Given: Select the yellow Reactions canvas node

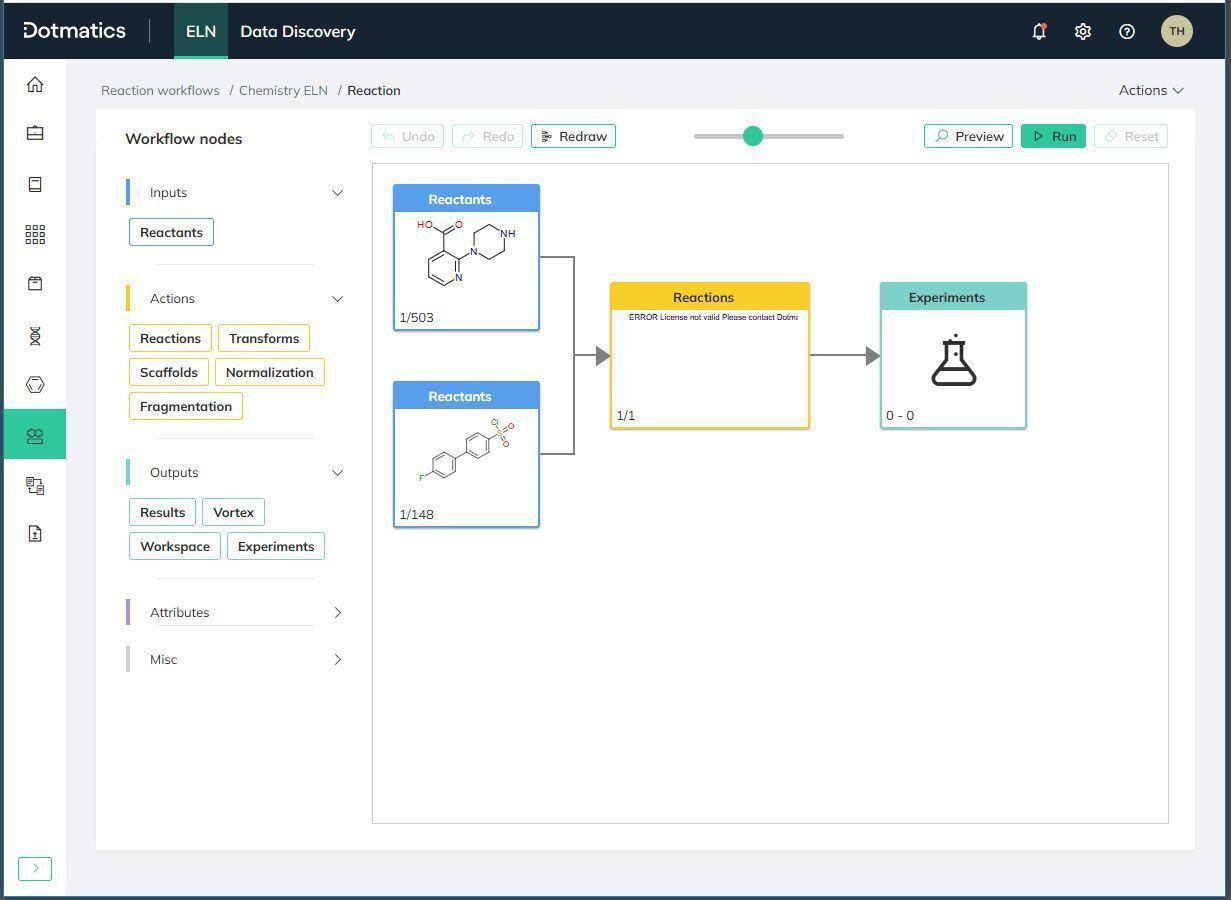Looking at the screenshot, I should (710, 356).
